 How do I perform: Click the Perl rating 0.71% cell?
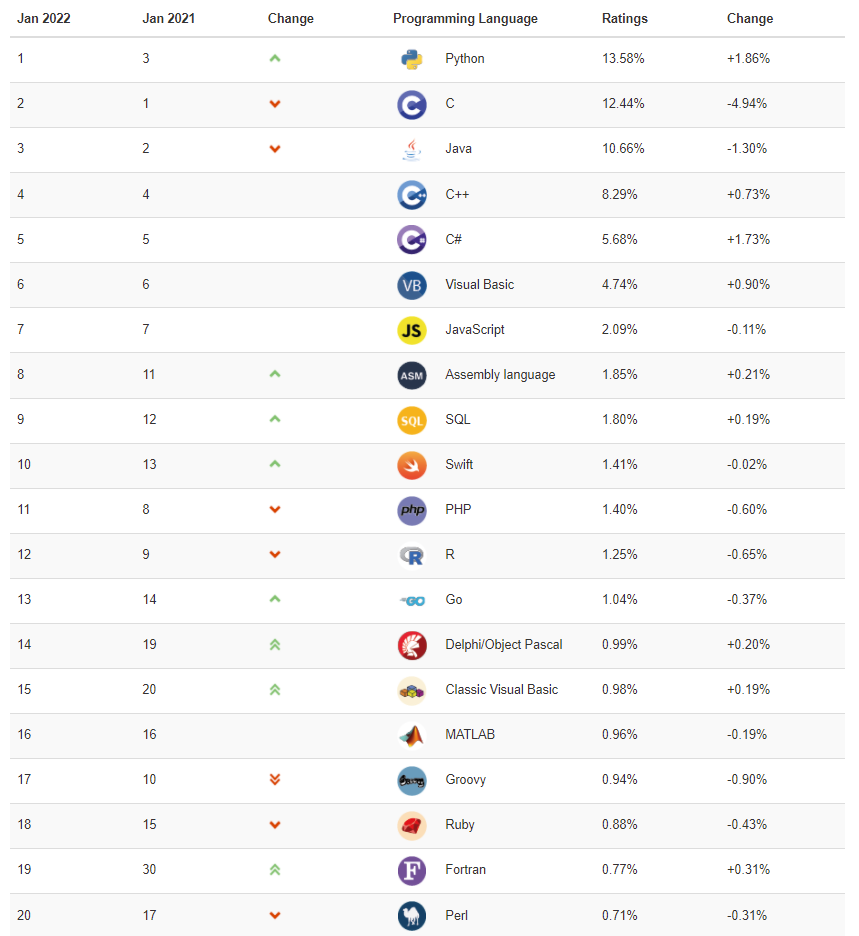point(620,915)
